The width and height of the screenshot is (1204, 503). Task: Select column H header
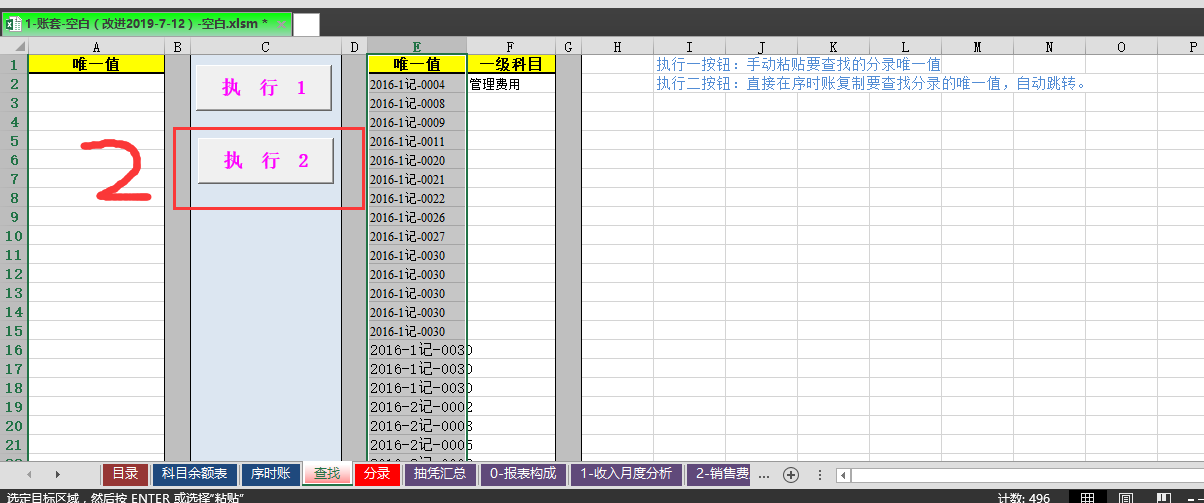pos(617,46)
